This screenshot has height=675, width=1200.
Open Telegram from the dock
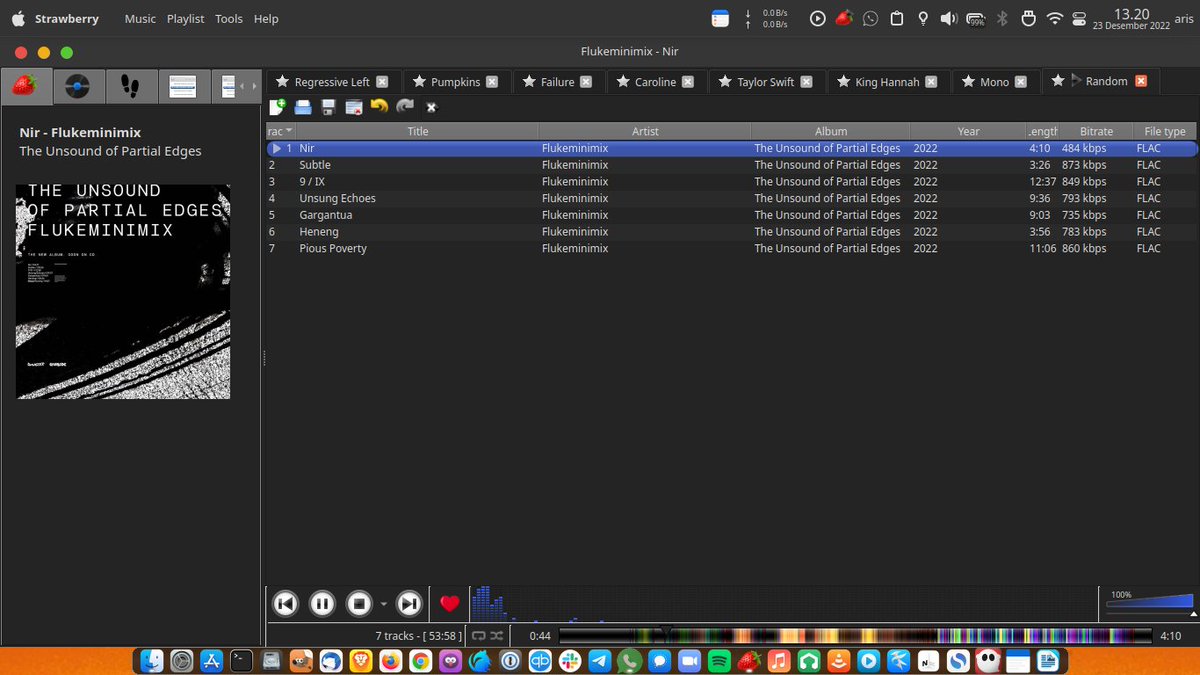point(600,661)
